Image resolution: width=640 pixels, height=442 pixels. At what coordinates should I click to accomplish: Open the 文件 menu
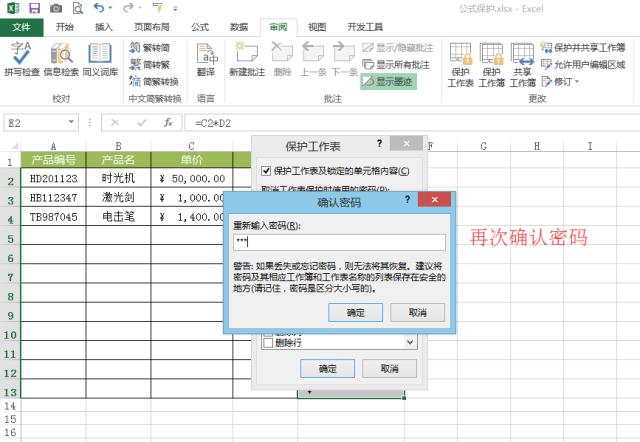21,27
